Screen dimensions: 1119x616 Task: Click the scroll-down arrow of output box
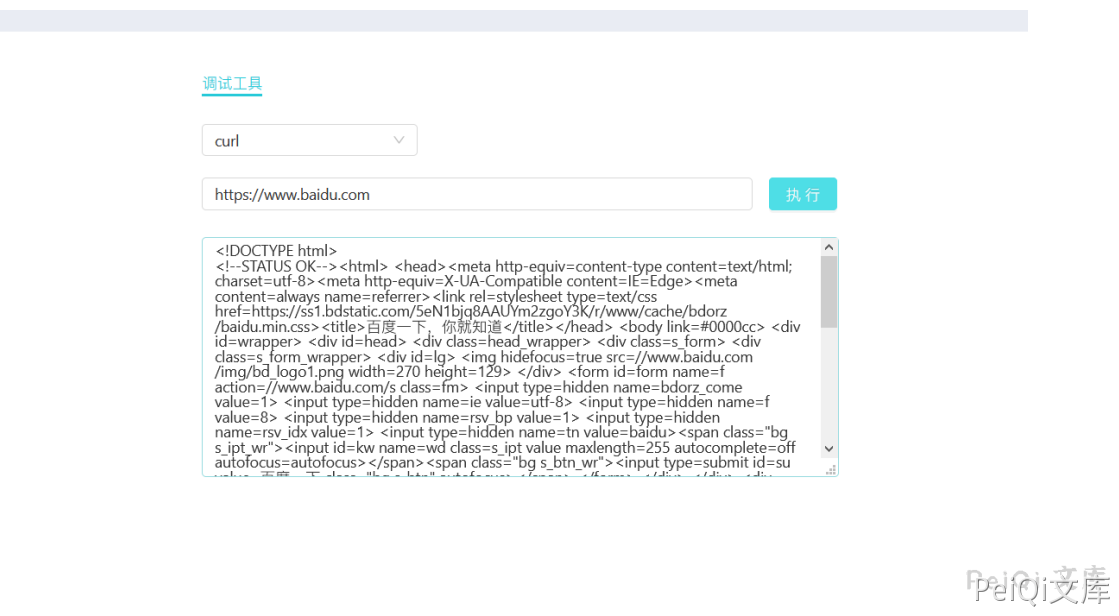pos(829,449)
